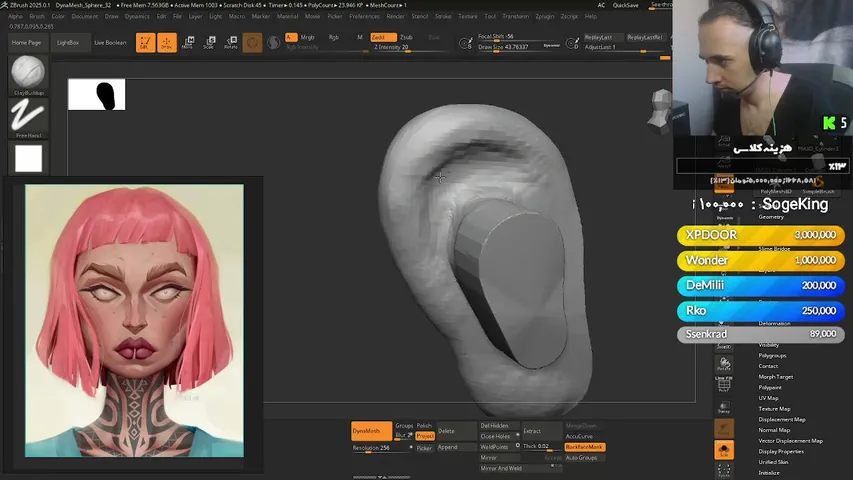Select the Scale transform tool
This screenshot has width=853, height=480.
pyautogui.click(x=209, y=42)
